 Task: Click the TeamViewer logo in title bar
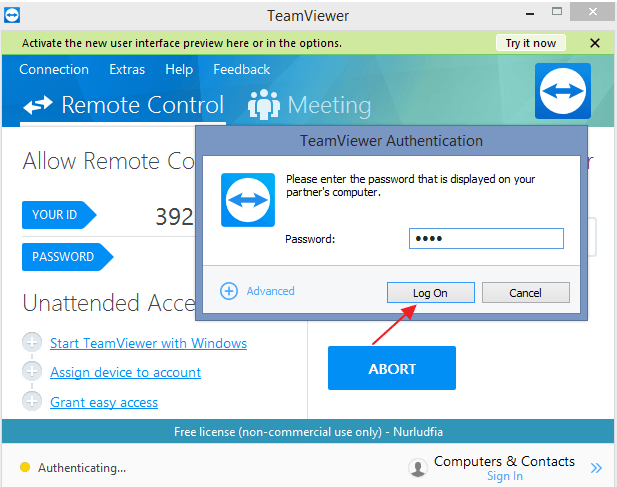12,15
